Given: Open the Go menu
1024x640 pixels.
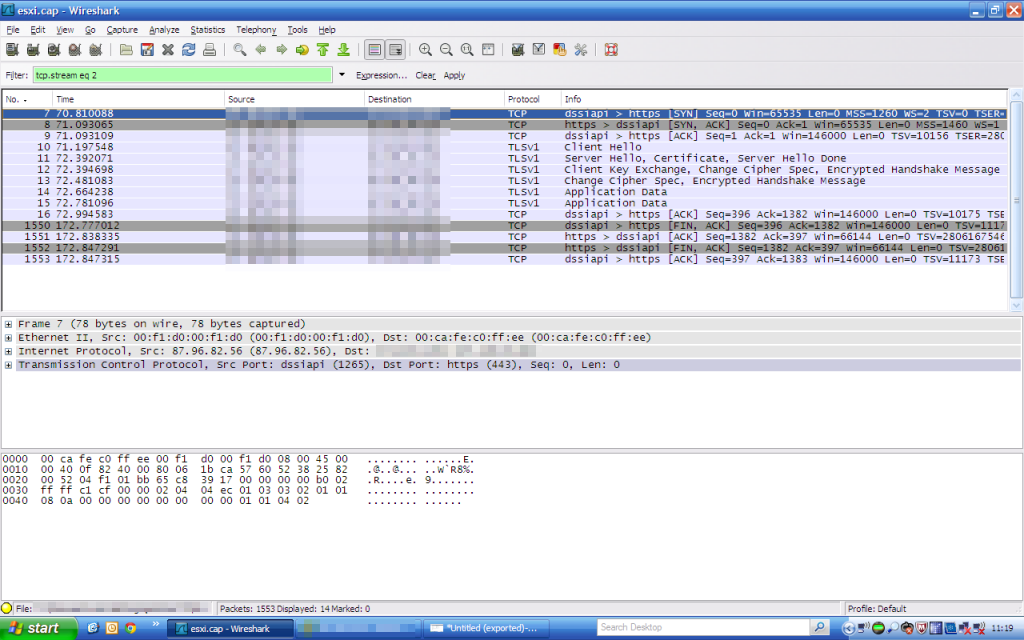Looking at the screenshot, I should coord(90,29).
